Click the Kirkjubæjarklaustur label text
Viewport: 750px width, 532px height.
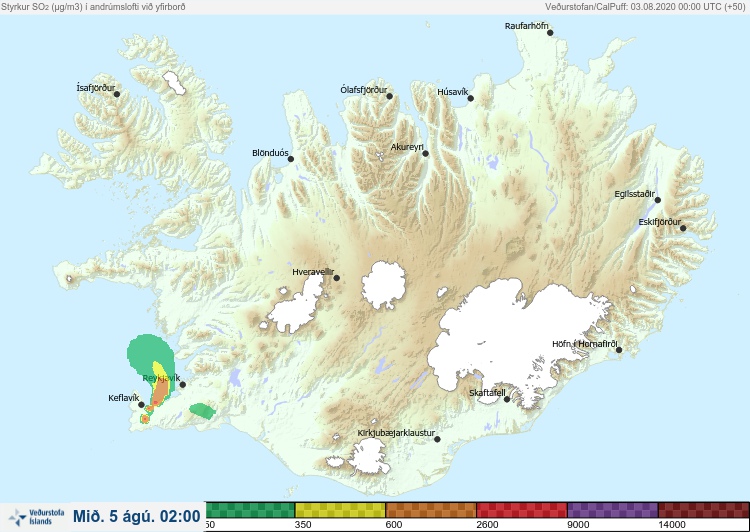pos(396,433)
